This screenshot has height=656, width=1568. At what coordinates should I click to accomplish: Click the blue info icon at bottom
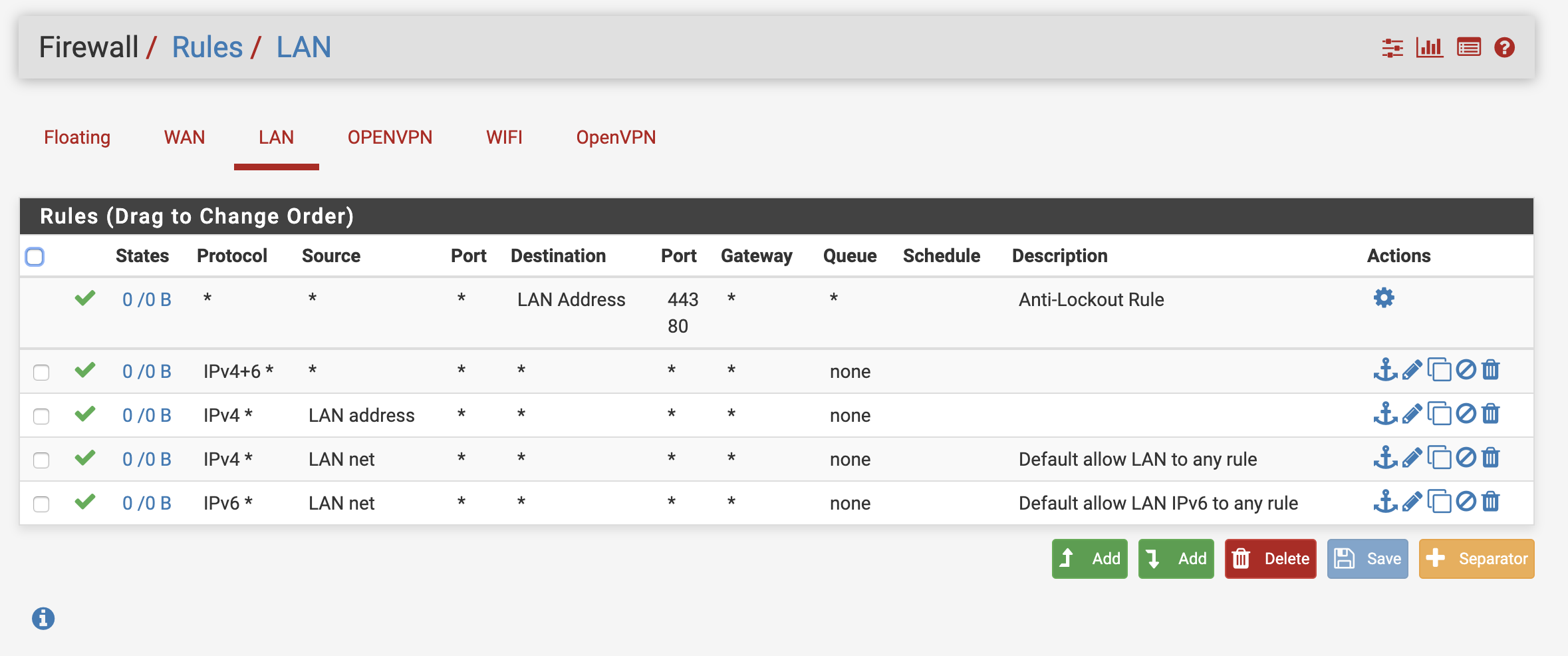click(43, 619)
